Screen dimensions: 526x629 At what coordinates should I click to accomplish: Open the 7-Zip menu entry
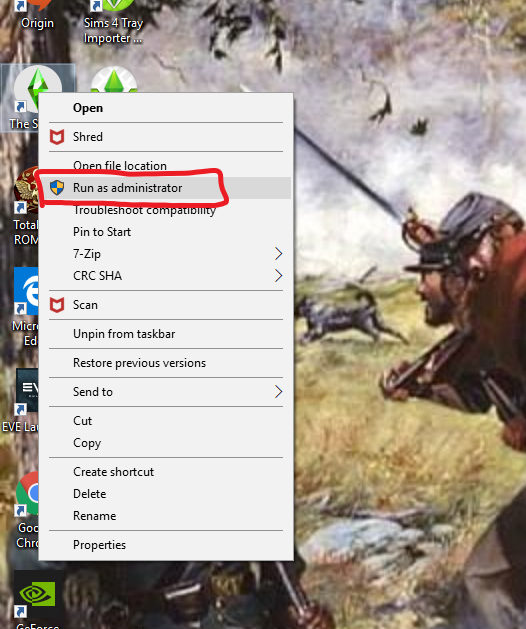(x=166, y=254)
